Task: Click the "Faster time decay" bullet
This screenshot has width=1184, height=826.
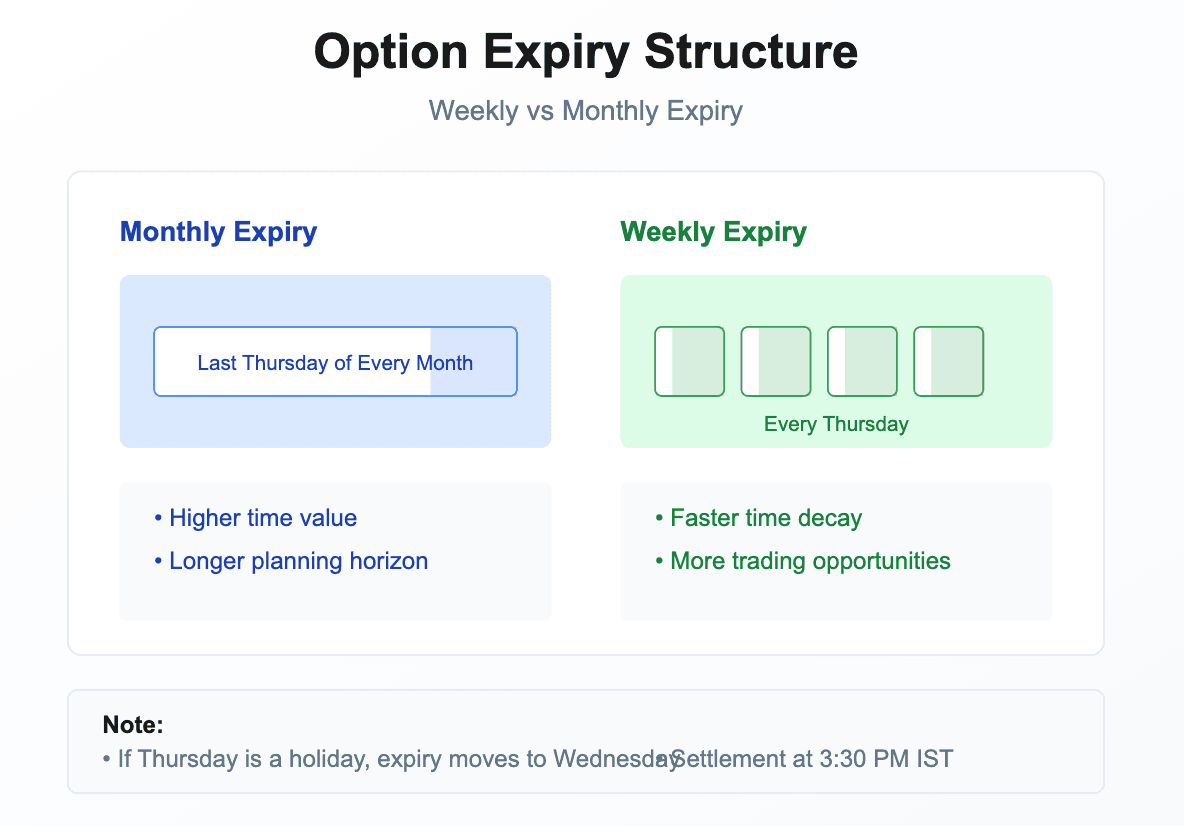Action: pos(758,518)
